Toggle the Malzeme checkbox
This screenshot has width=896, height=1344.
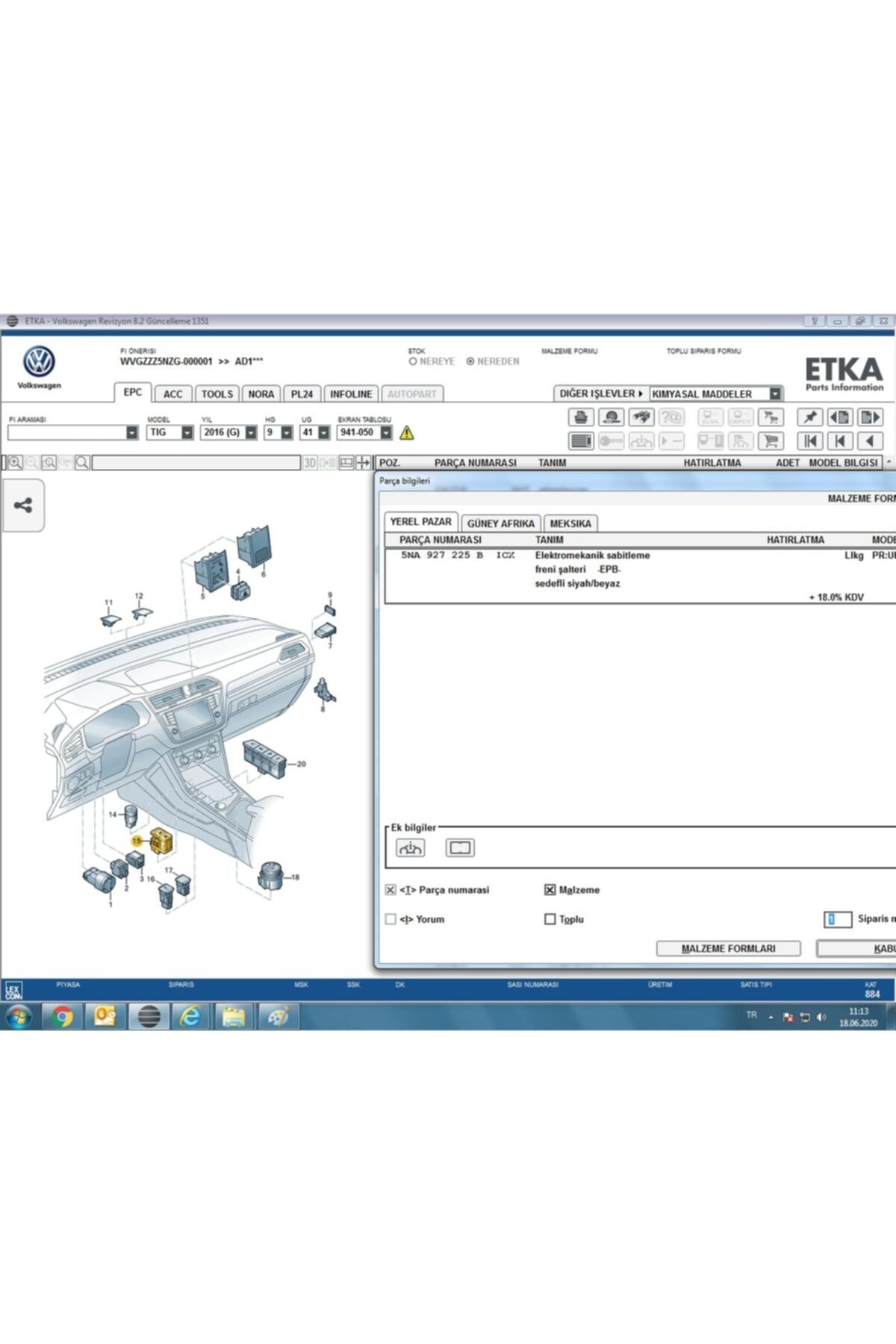[550, 890]
